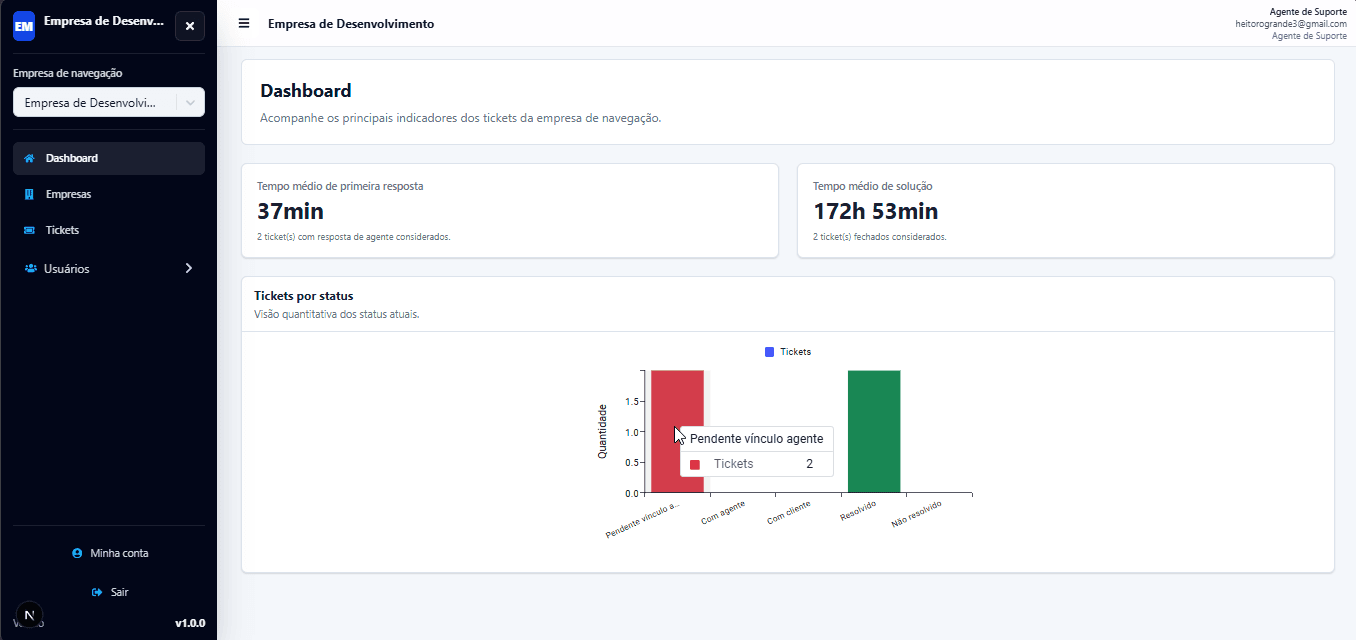Click the 172h 53min solution time value
Image resolution: width=1356 pixels, height=640 pixels.
(875, 211)
